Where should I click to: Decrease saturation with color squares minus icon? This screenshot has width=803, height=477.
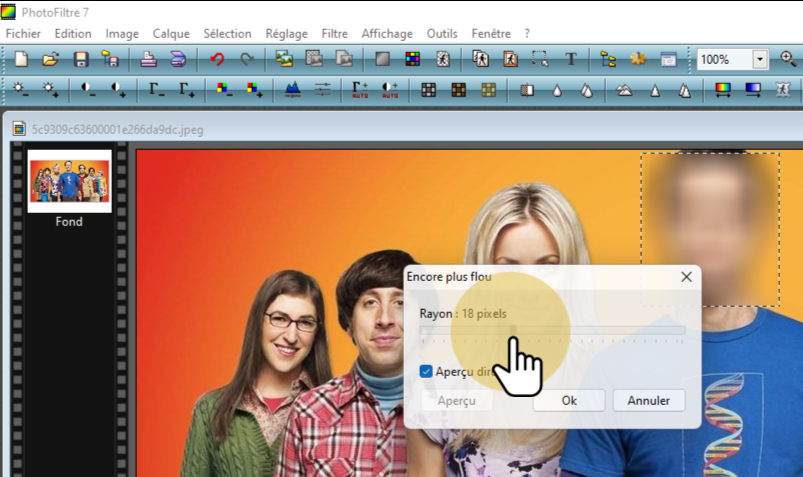[224, 90]
